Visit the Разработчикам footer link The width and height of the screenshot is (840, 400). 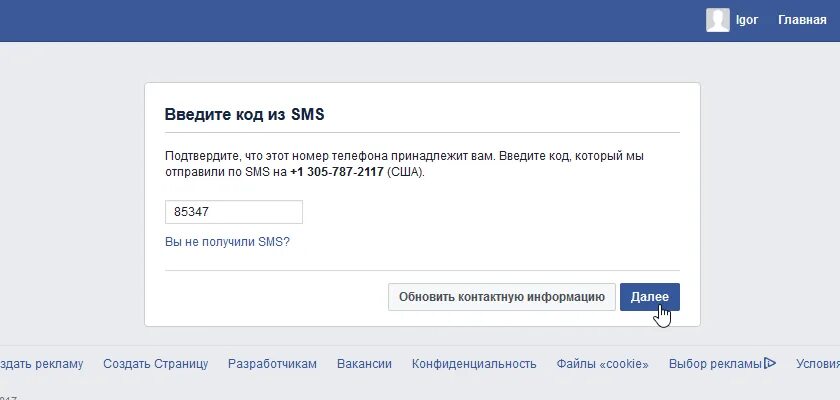(272, 364)
